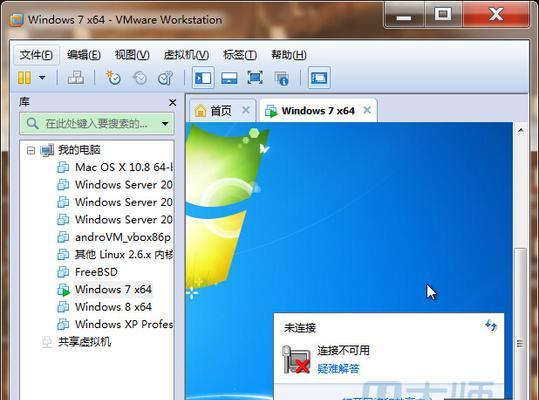This screenshot has width=539, height=400.
Task: Select the Windows 8 x64 virtual machine
Action: coord(113,307)
